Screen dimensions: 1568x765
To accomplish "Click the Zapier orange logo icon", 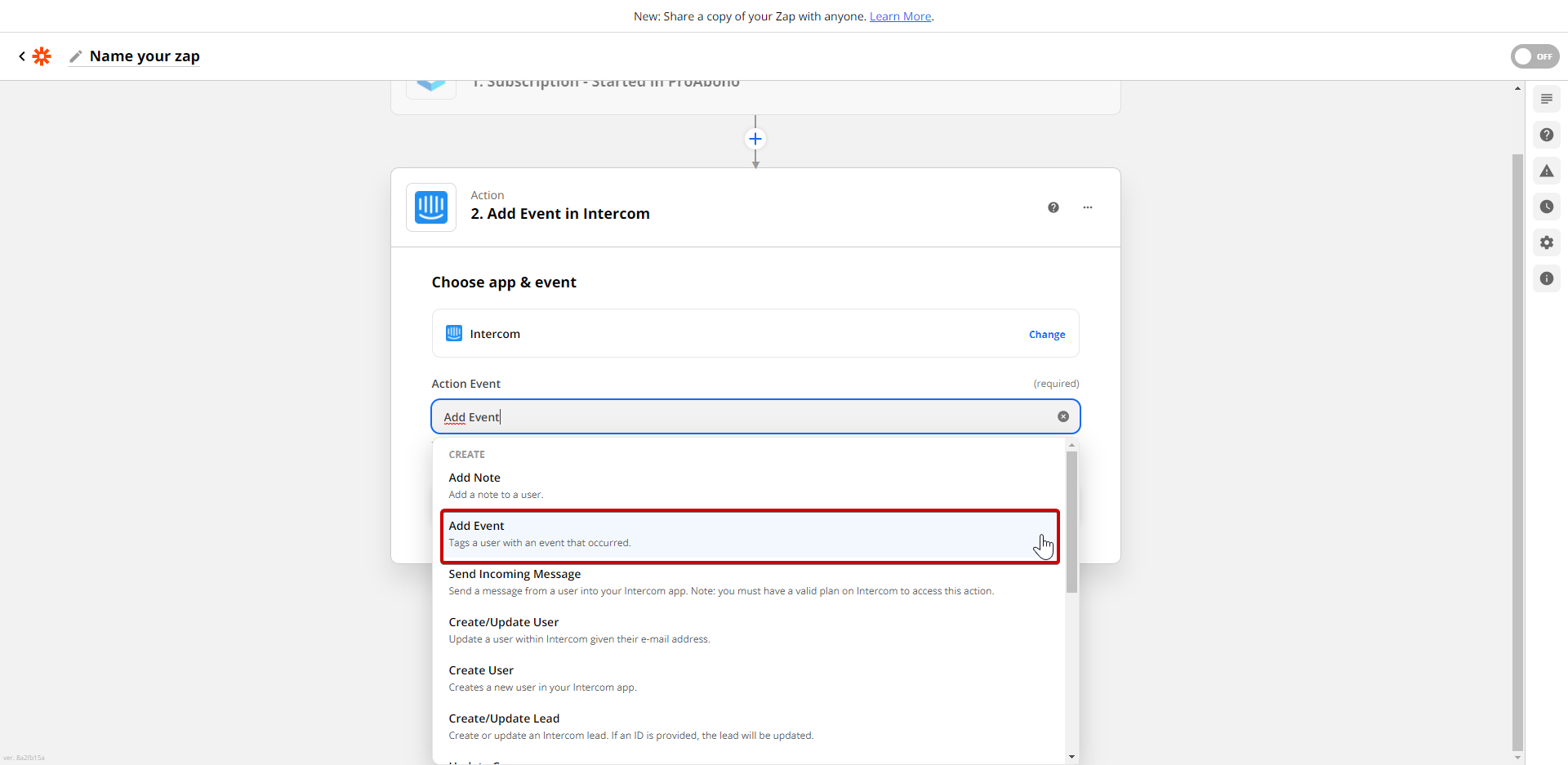I will click(42, 56).
